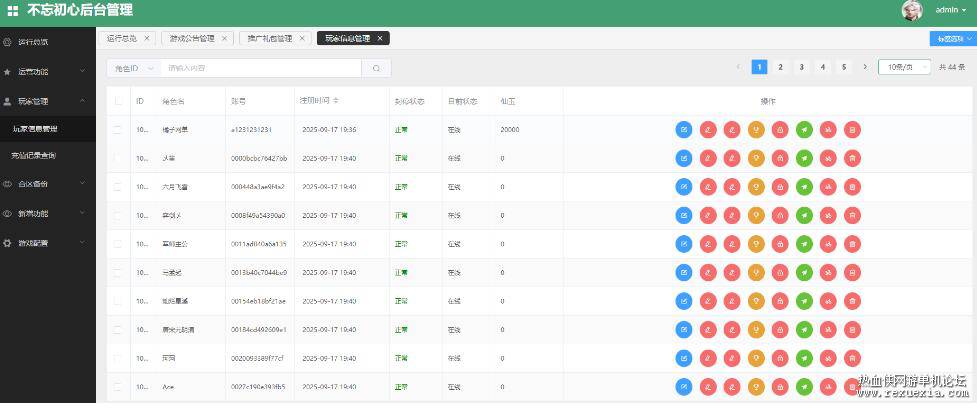Viewport: 977px width, 408px height.
Task: Click blue edit icon for 0013b40c7044bc9
Action: (684, 273)
